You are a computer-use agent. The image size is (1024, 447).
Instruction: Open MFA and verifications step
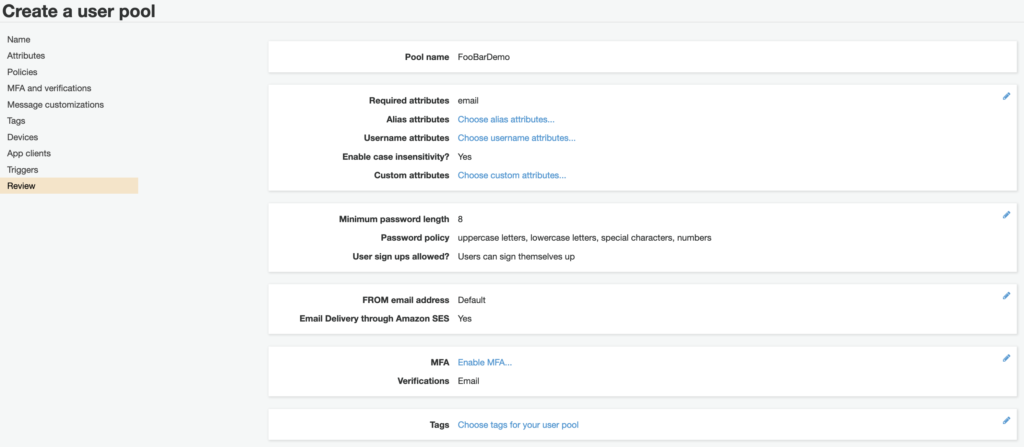coord(48,88)
